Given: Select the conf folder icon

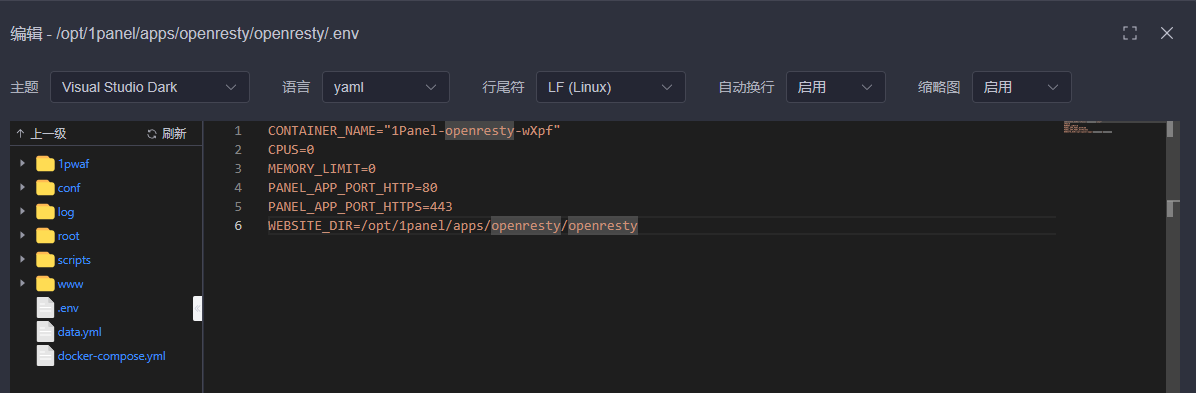Looking at the screenshot, I should coord(46,188).
